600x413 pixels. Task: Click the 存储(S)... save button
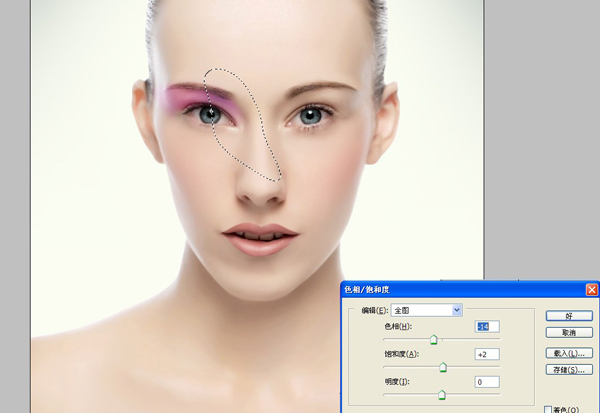(x=569, y=369)
